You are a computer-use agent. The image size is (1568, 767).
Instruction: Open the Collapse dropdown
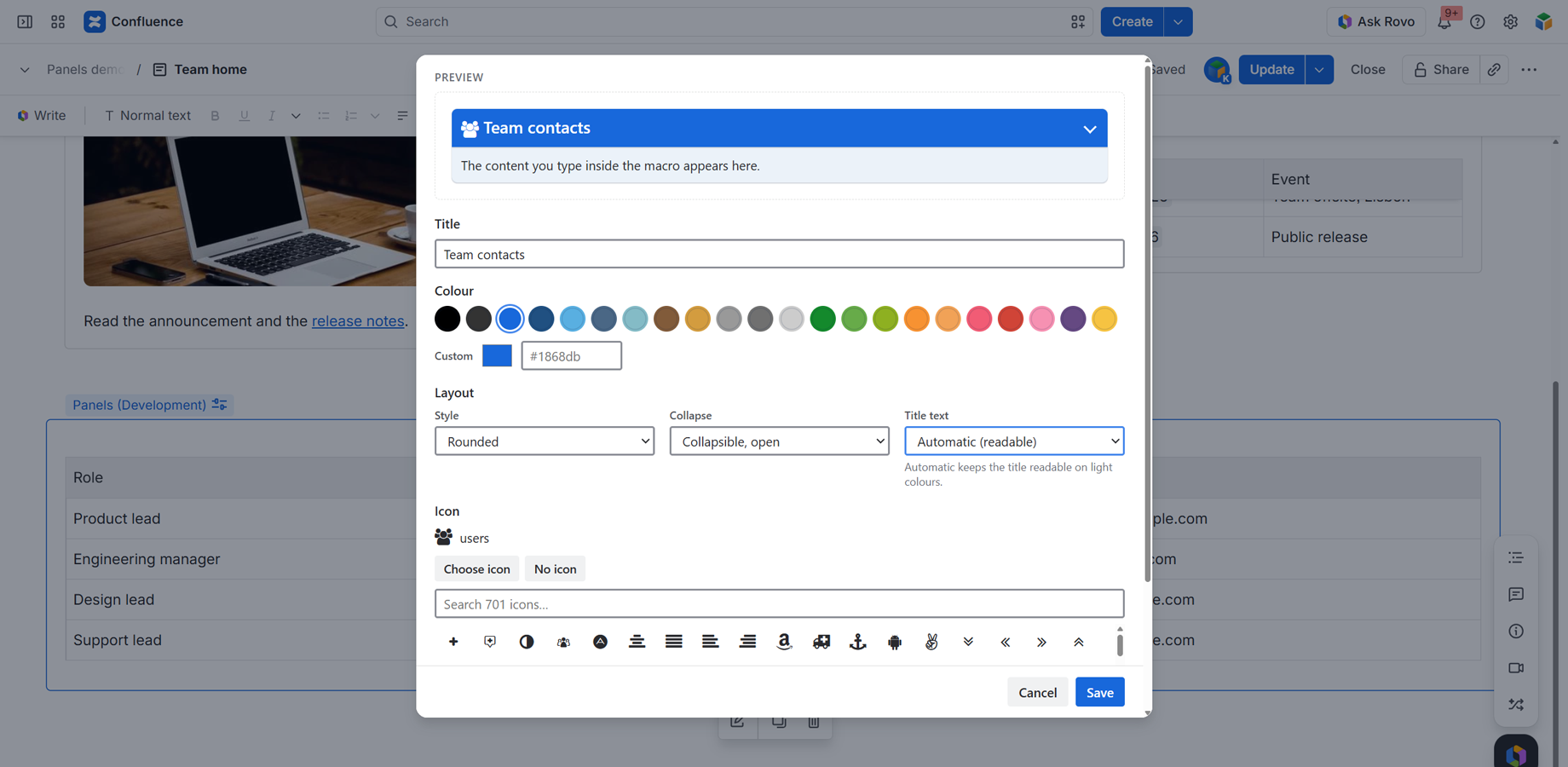779,441
